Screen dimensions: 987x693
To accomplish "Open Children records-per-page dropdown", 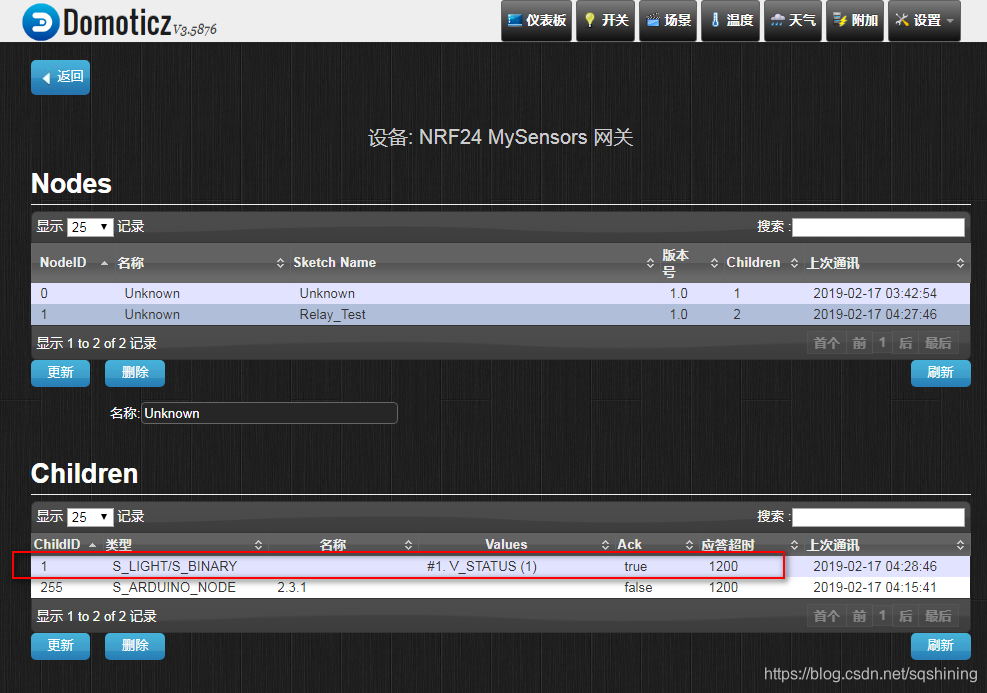I will tap(90, 517).
